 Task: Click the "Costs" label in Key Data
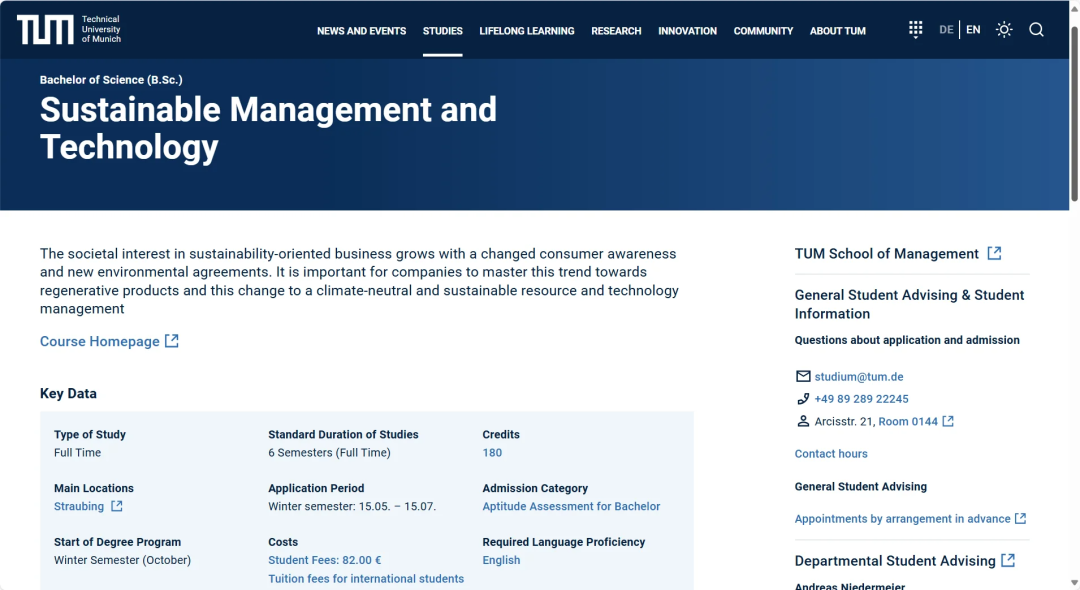point(283,542)
